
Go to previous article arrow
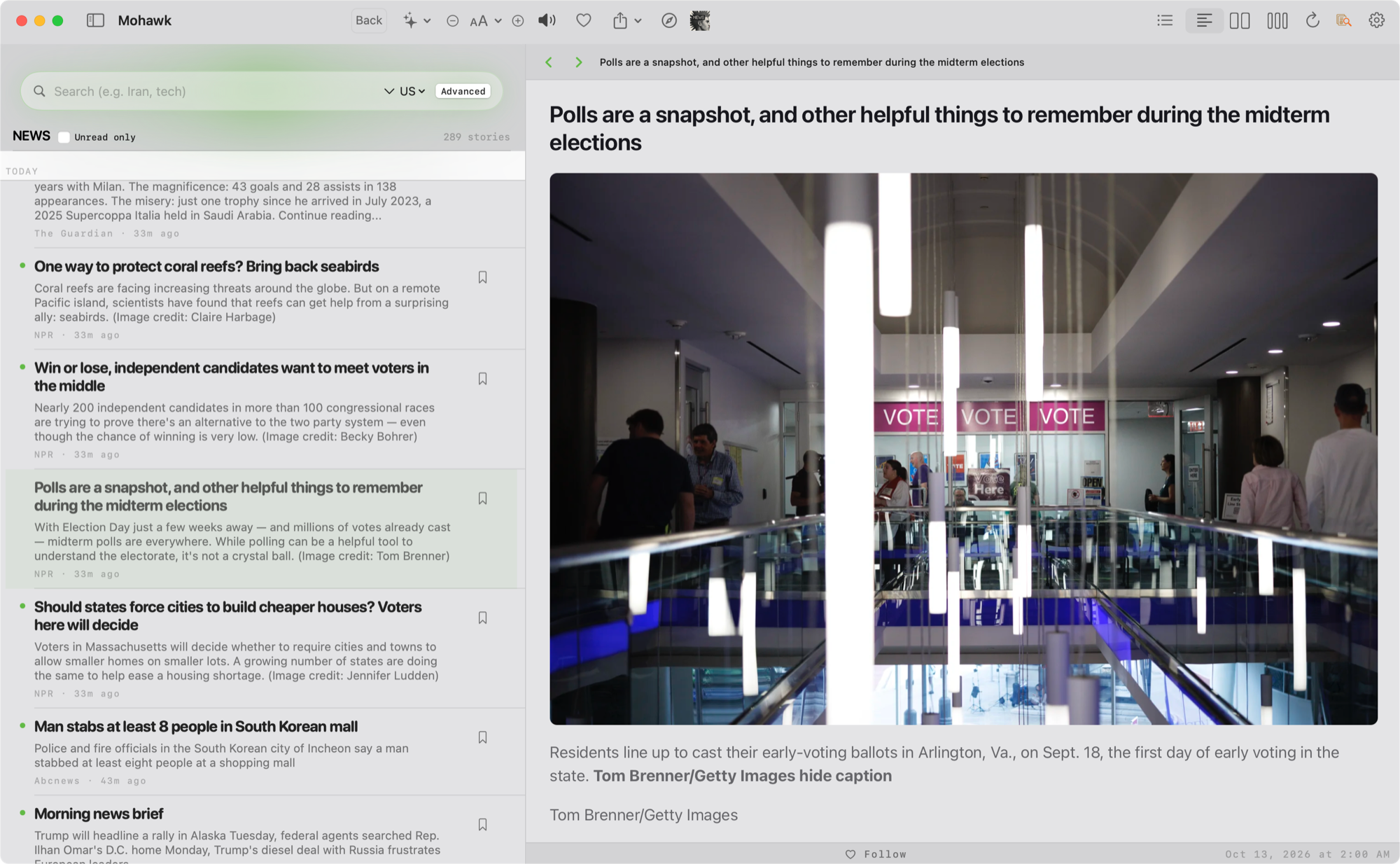549,62
